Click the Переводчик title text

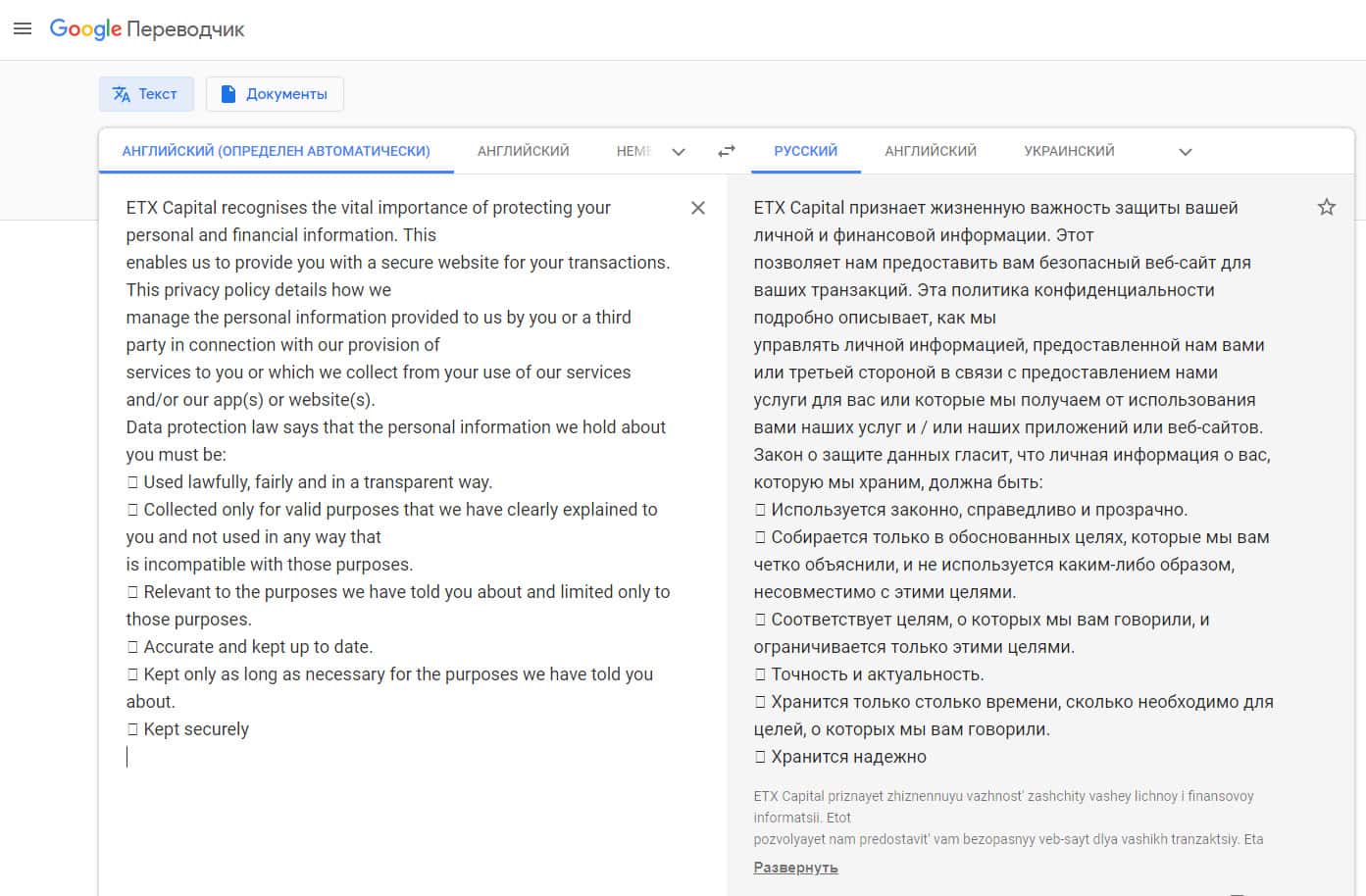coord(186,29)
